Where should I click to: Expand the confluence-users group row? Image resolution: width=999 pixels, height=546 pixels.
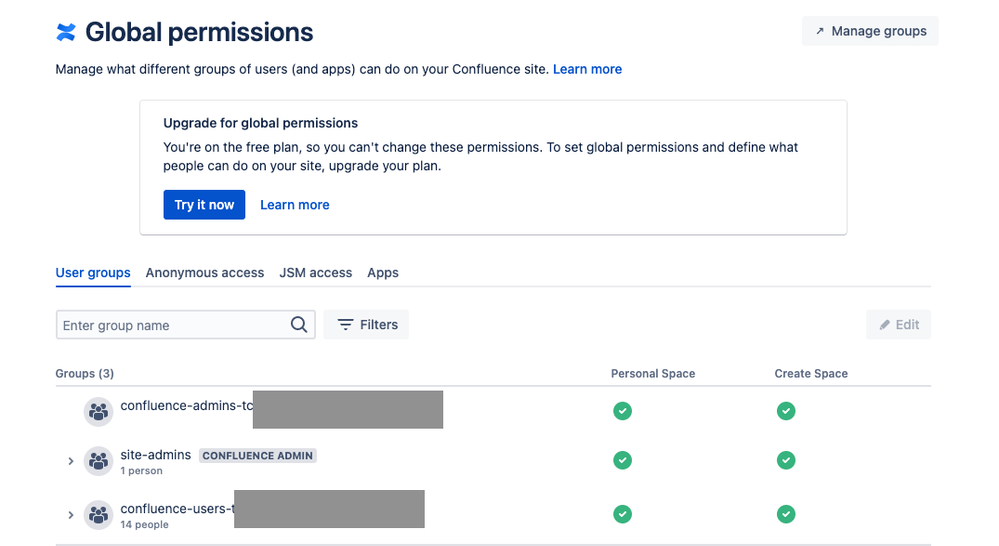click(x=71, y=515)
